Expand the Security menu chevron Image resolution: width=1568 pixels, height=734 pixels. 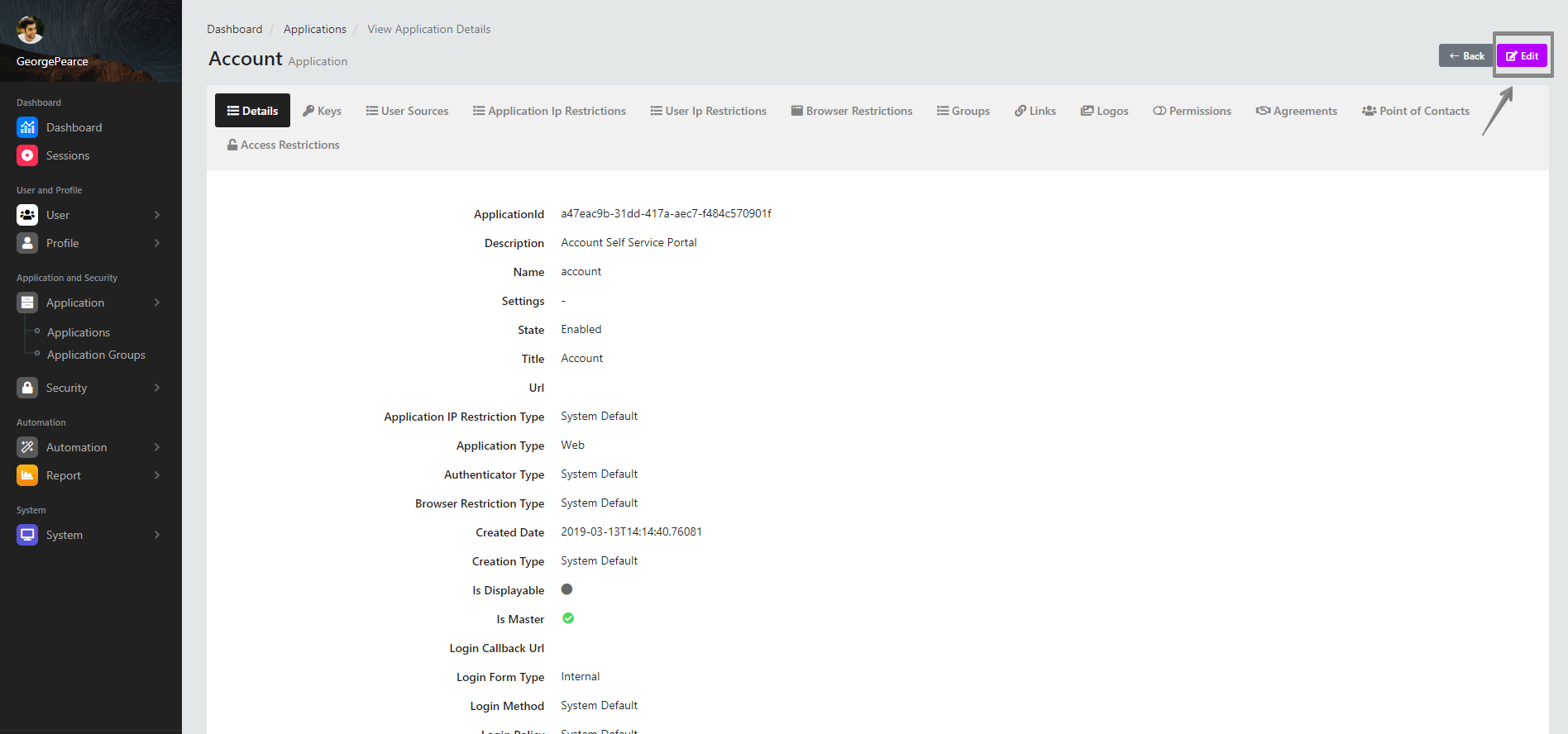[157, 388]
